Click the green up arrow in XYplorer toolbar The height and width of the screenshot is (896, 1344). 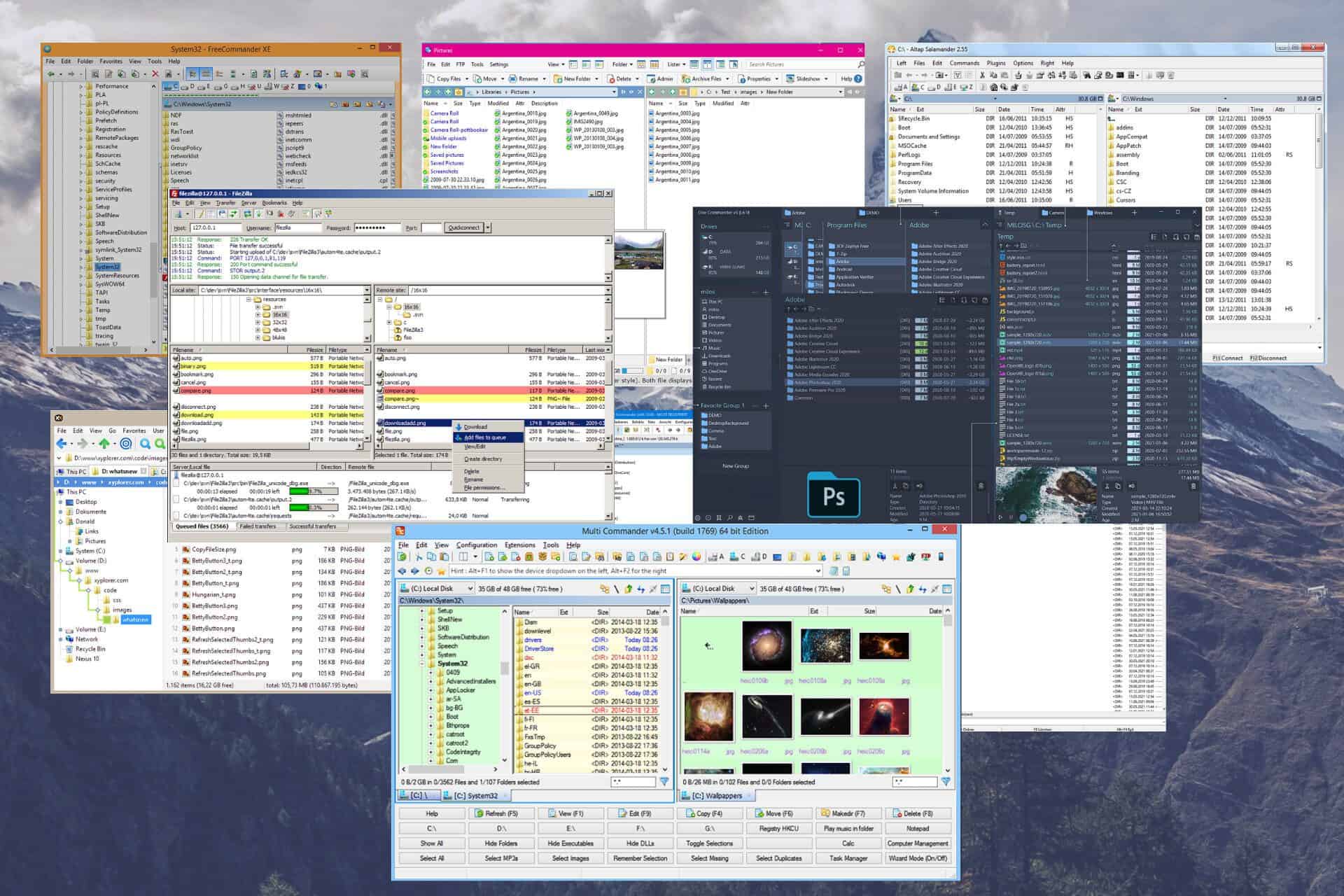point(104,444)
